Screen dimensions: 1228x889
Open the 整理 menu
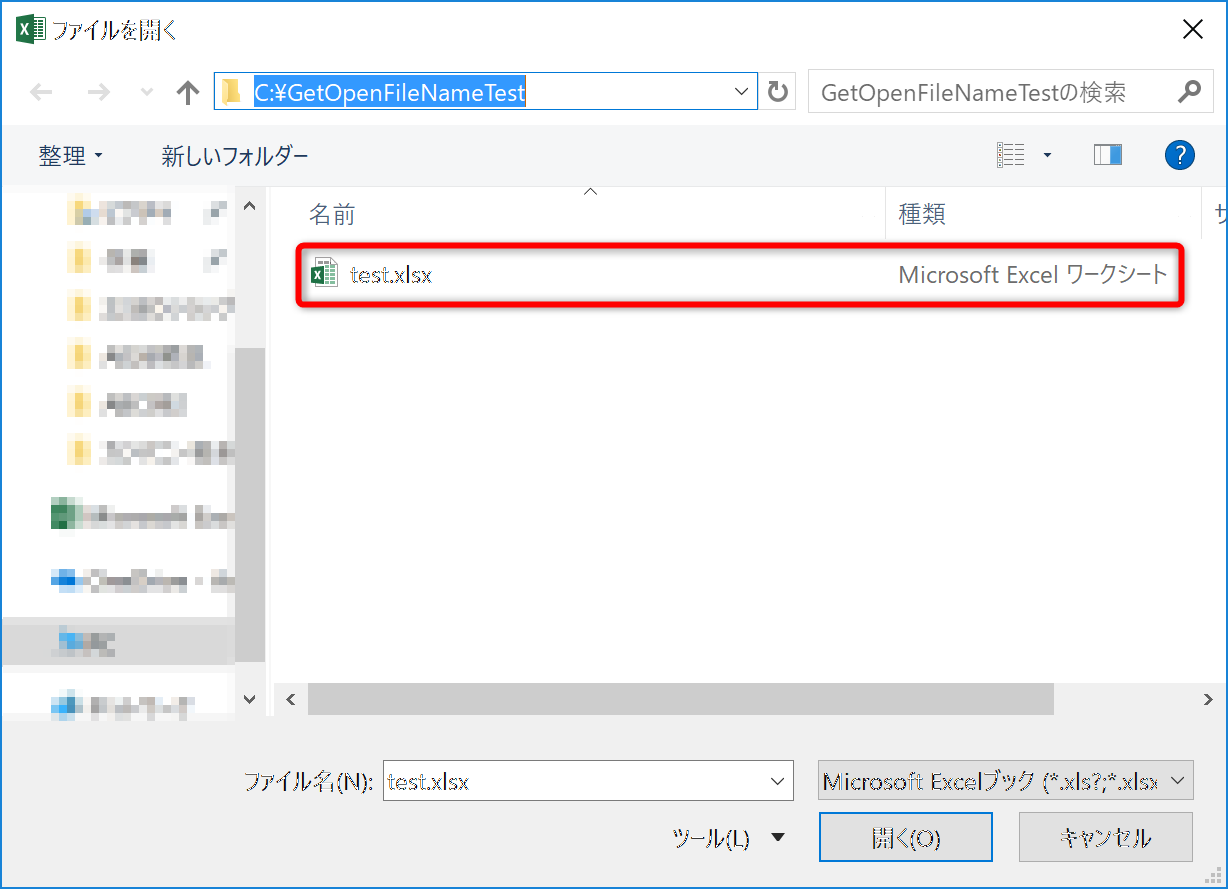pyautogui.click(x=70, y=156)
